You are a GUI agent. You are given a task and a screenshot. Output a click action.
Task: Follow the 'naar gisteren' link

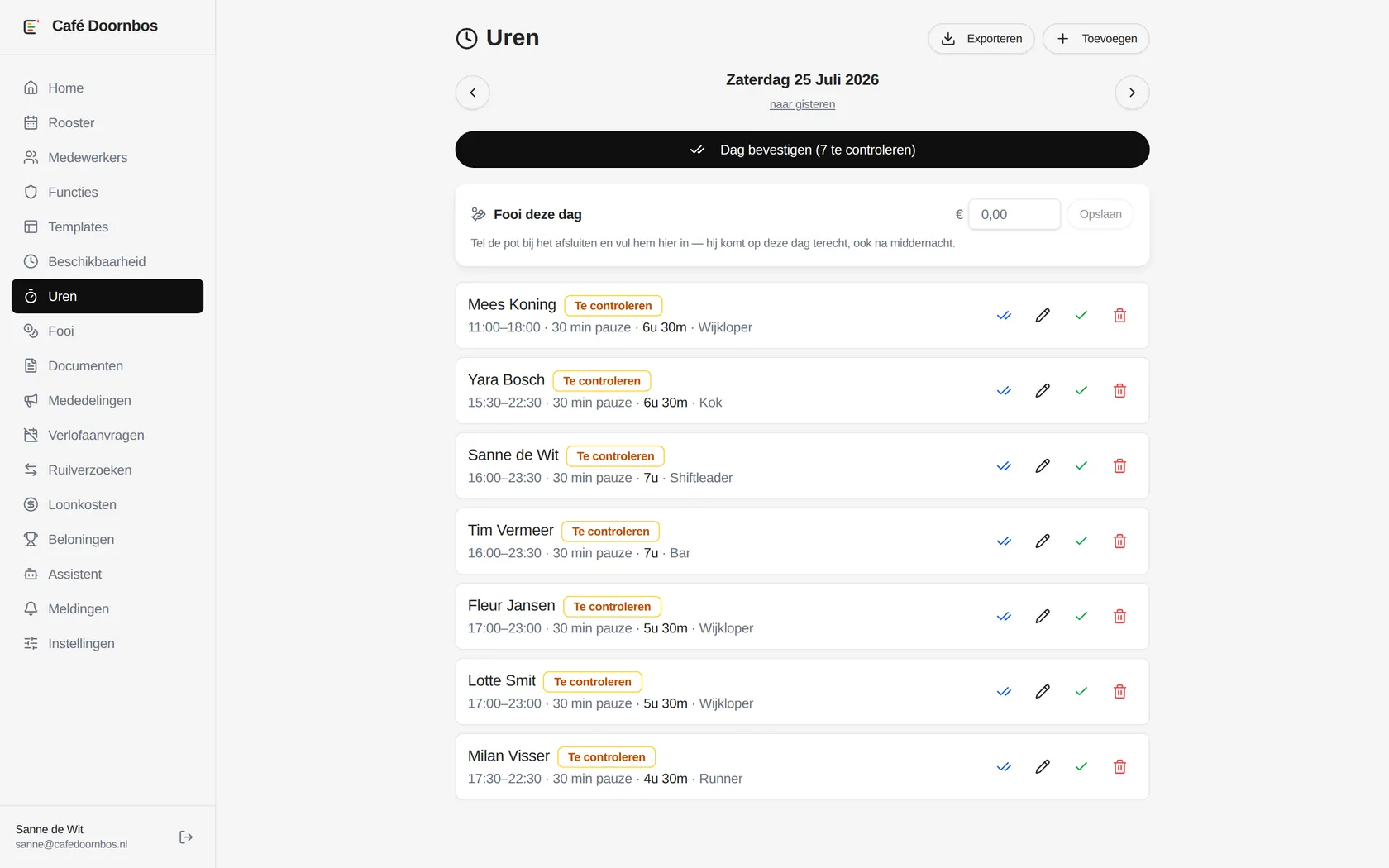click(x=802, y=104)
